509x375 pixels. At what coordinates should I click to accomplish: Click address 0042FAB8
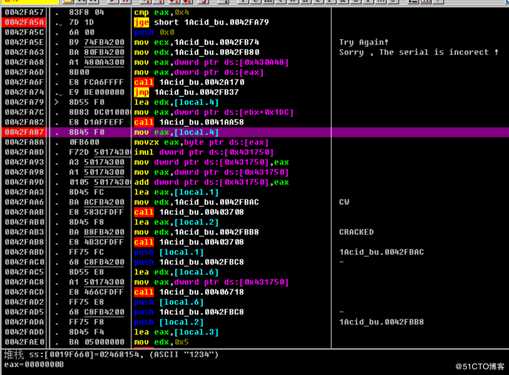[24, 242]
